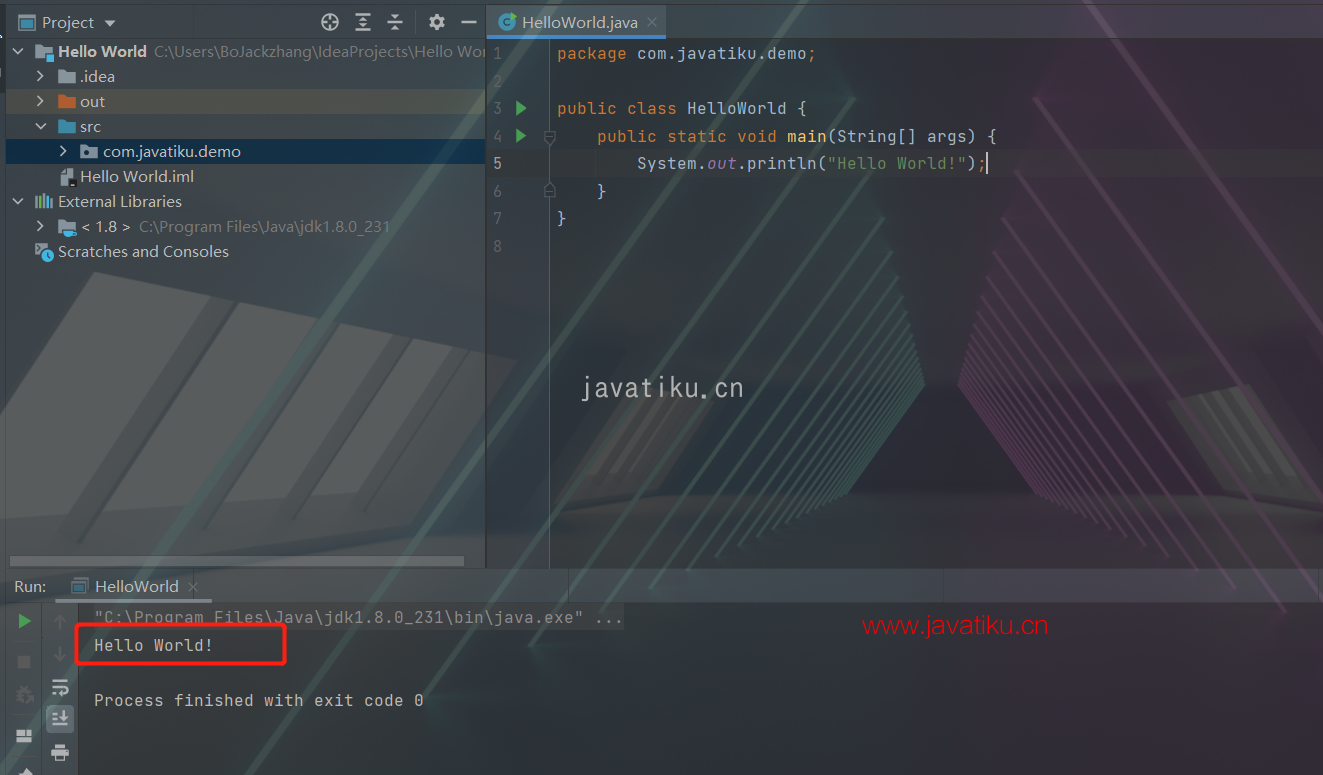Viewport: 1323px width, 775px height.
Task: Click the Collapse All icon in Project panel
Action: (396, 22)
